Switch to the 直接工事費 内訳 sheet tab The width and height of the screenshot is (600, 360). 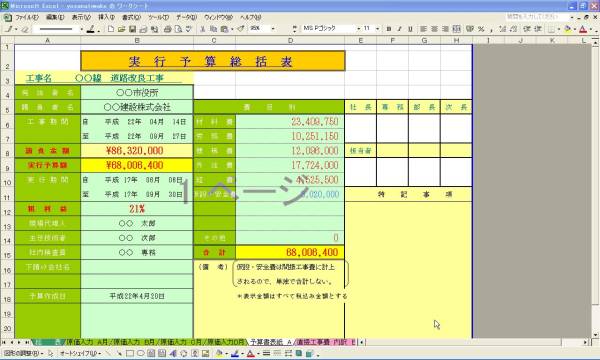coord(326,342)
